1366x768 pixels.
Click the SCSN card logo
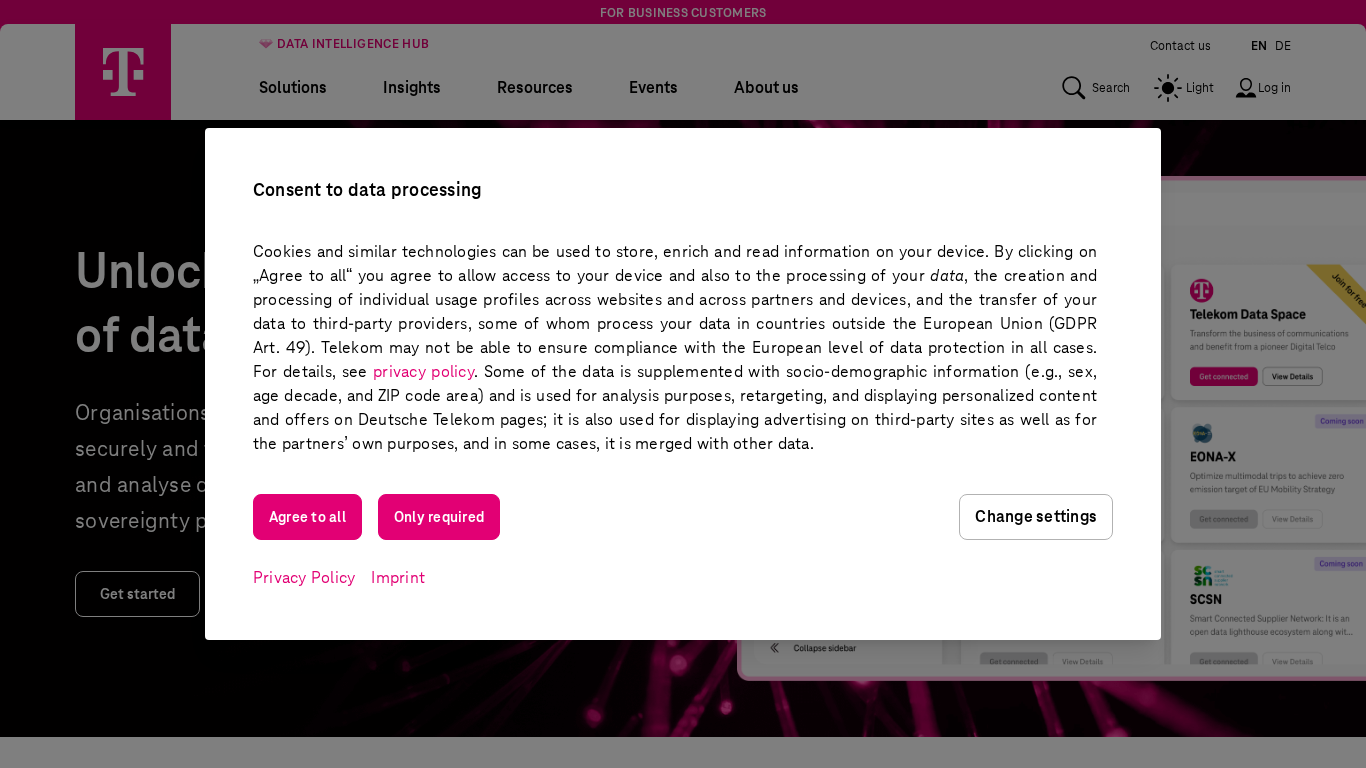pyautogui.click(x=1204, y=577)
